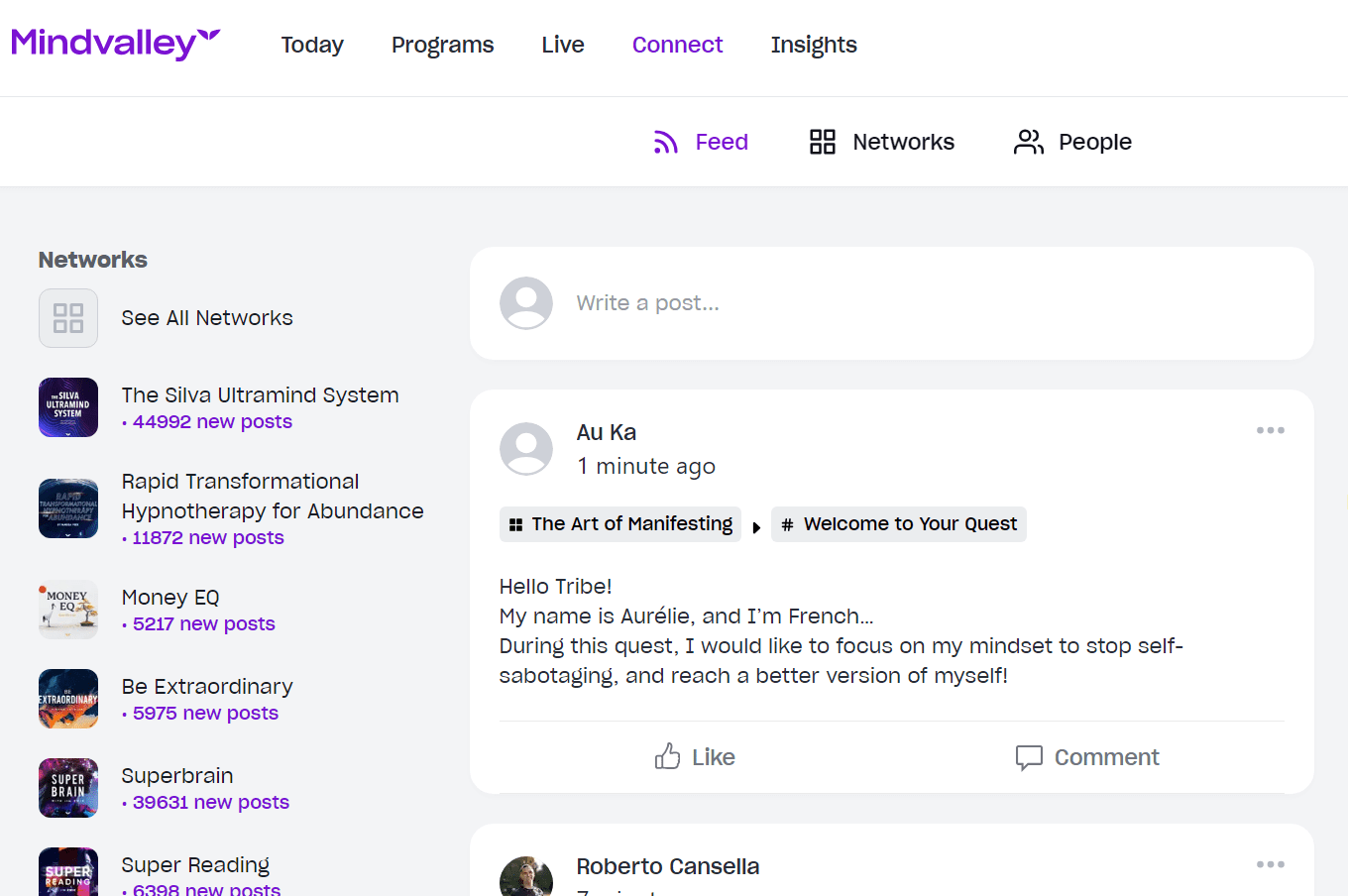Open See All Networks link
This screenshot has height=896, width=1348.
(x=207, y=318)
